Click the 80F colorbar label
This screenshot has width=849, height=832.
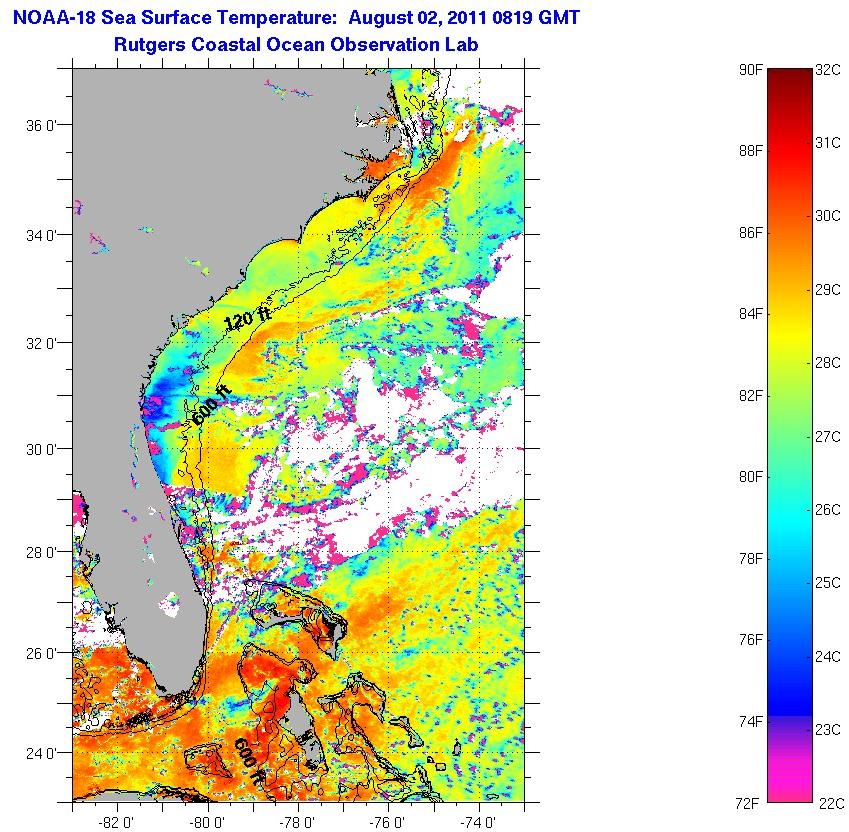tap(750, 477)
